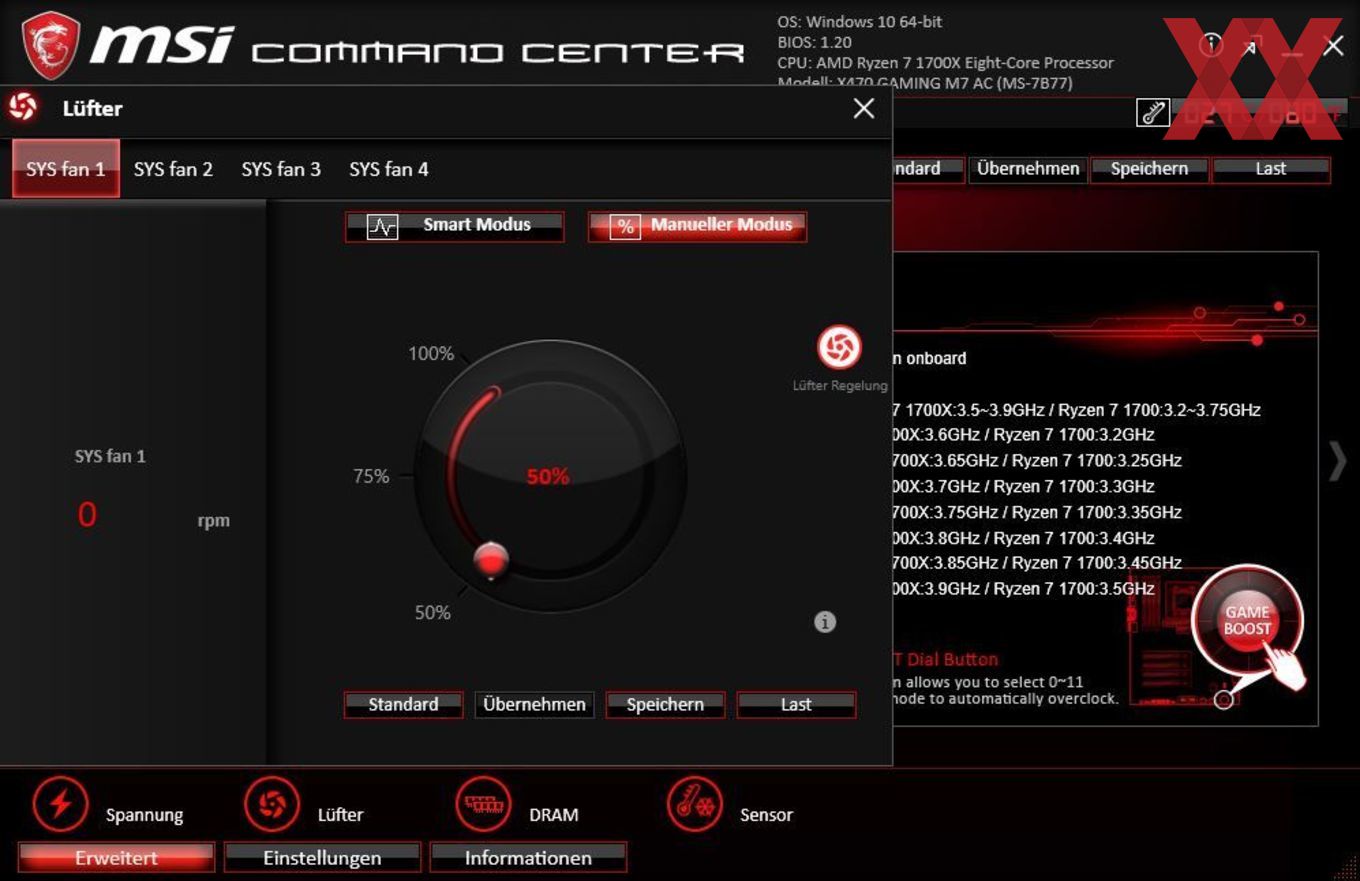Click the thermometer icon near temperature display

1153,113
